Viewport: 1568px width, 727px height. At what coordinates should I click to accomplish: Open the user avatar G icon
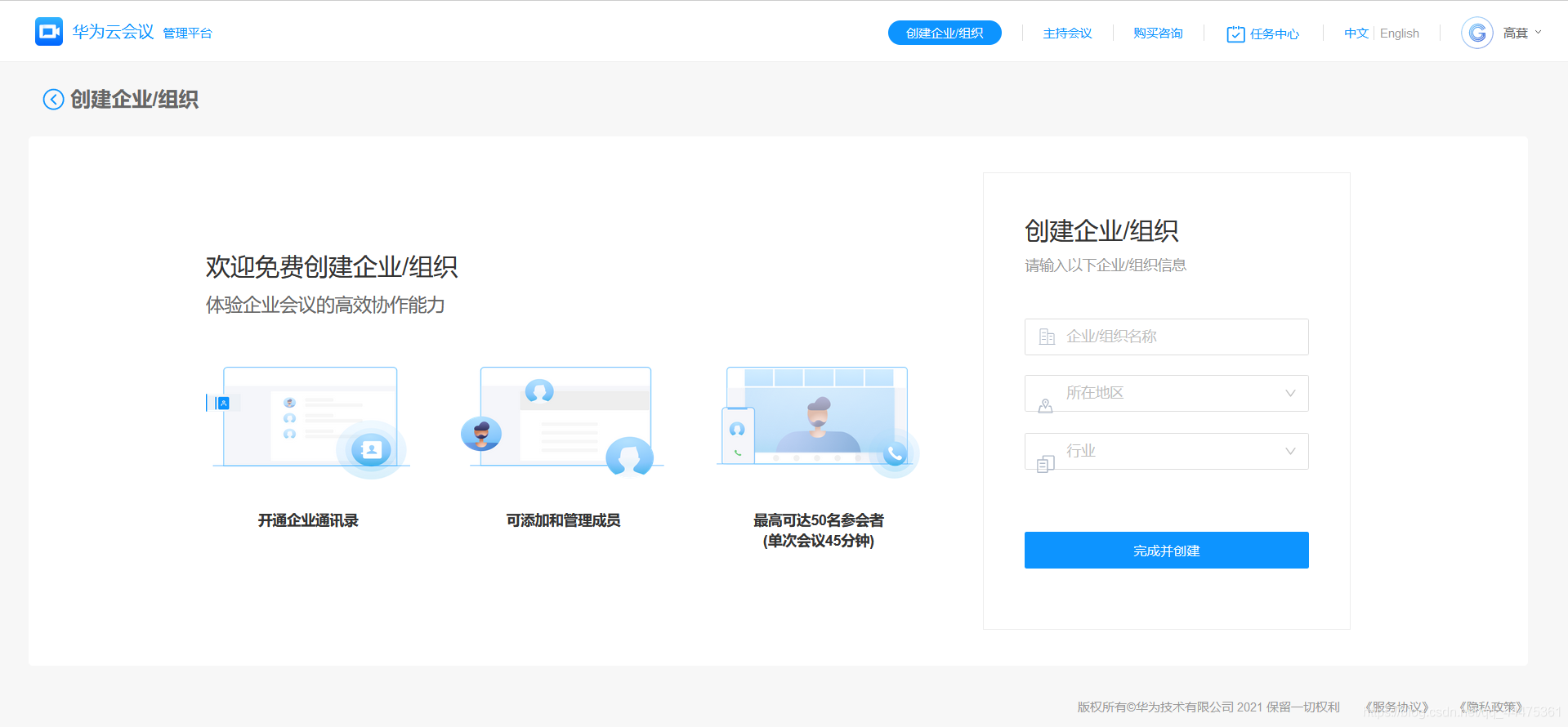(x=1476, y=33)
